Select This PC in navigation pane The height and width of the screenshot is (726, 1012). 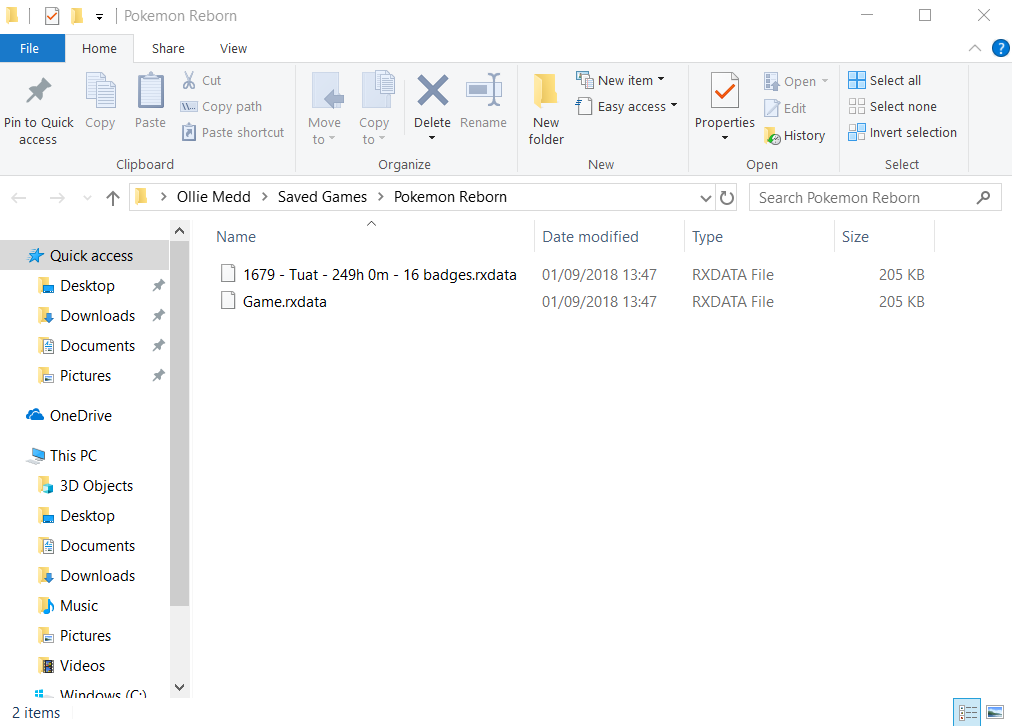pyautogui.click(x=74, y=456)
